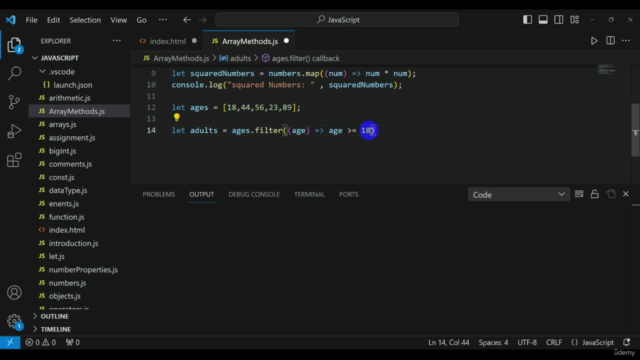Click ArrayMethods.js breadcrumb segment

(x=176, y=58)
